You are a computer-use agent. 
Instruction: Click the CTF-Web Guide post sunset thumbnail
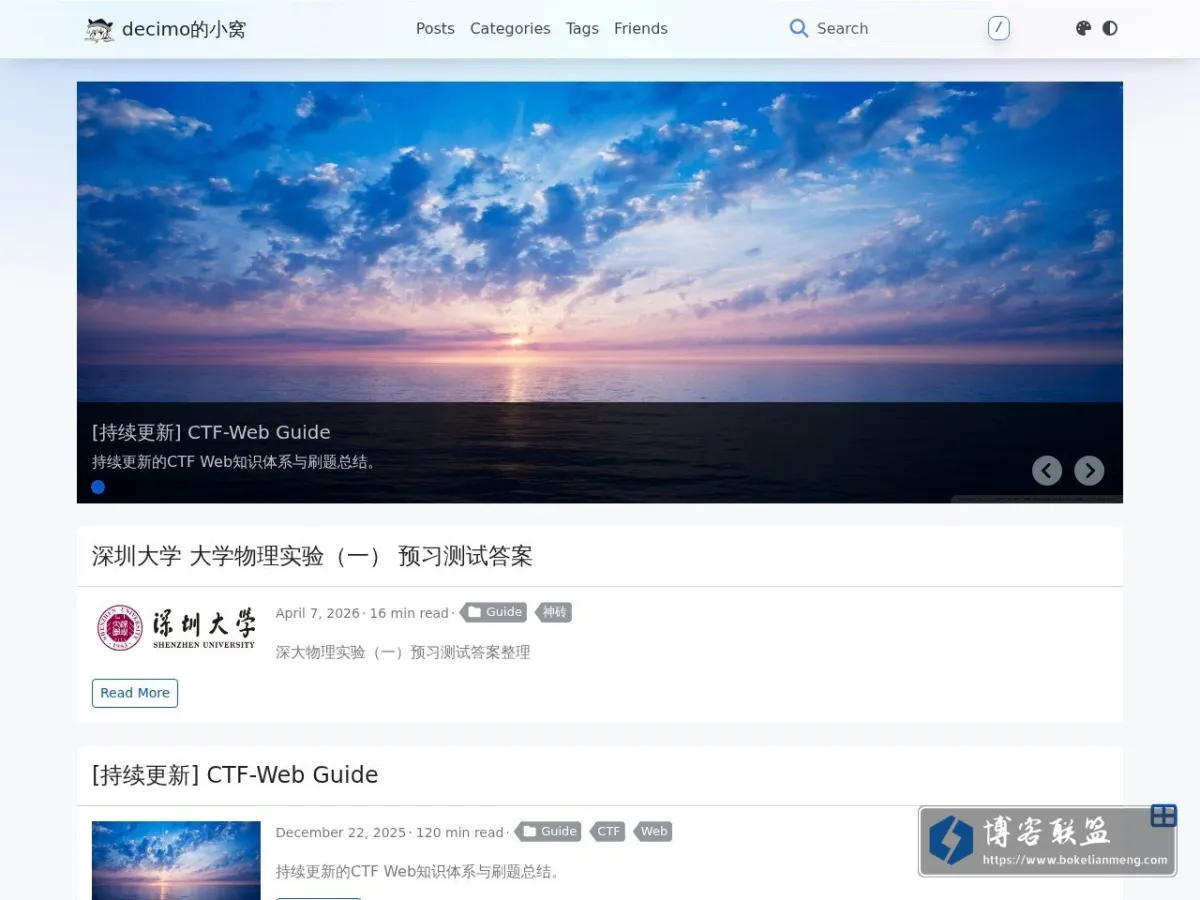click(176, 860)
